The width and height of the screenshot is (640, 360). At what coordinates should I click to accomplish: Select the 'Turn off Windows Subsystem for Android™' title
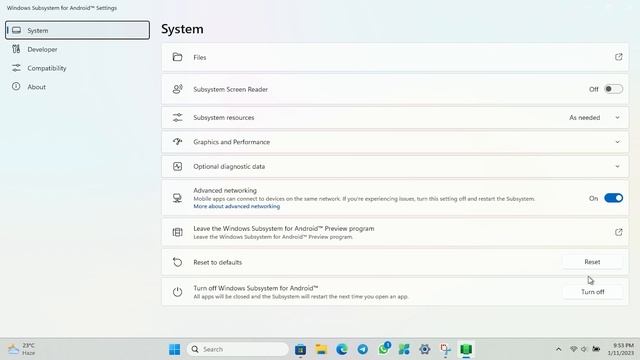[x=256, y=288]
